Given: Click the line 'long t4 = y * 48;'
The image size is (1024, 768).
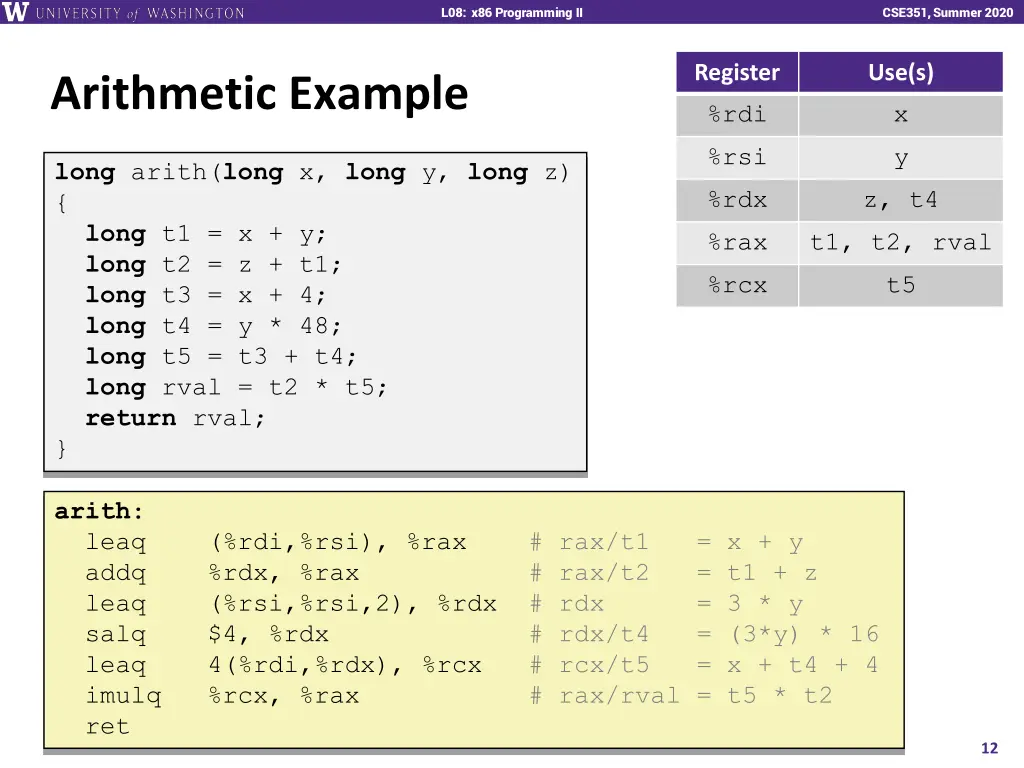Looking at the screenshot, I should click(x=213, y=326).
